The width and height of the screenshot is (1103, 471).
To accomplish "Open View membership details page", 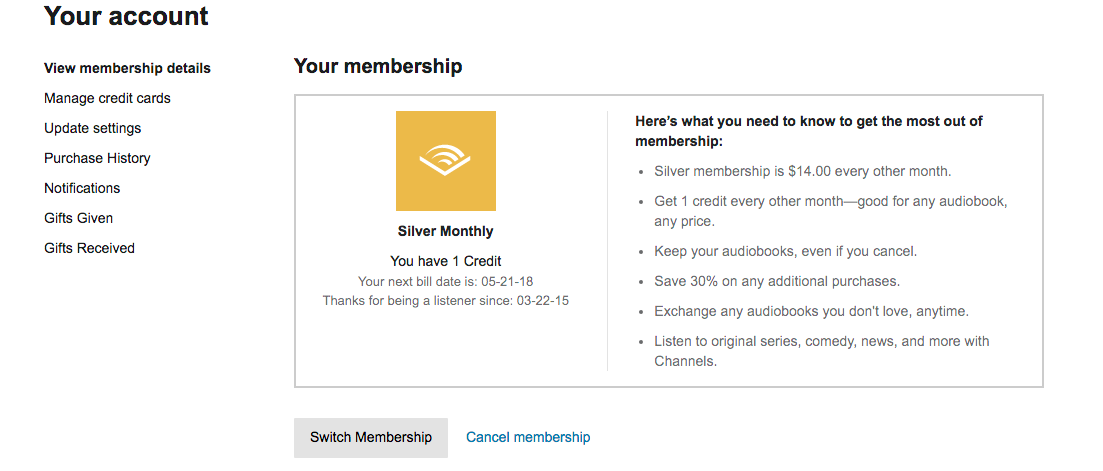I will (x=127, y=68).
